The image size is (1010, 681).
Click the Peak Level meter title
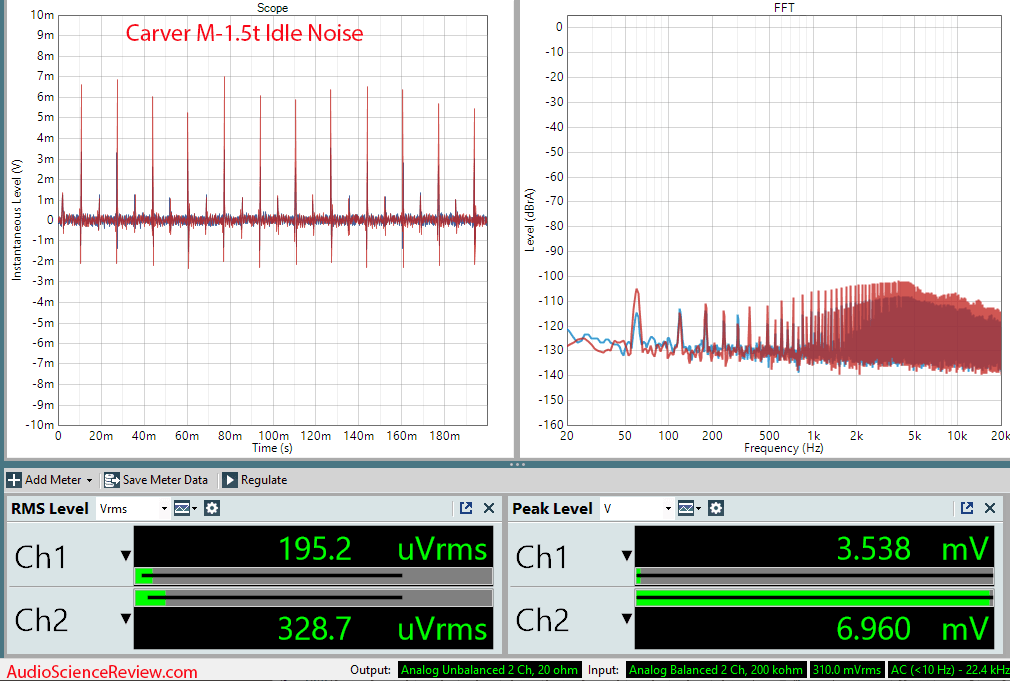point(552,508)
